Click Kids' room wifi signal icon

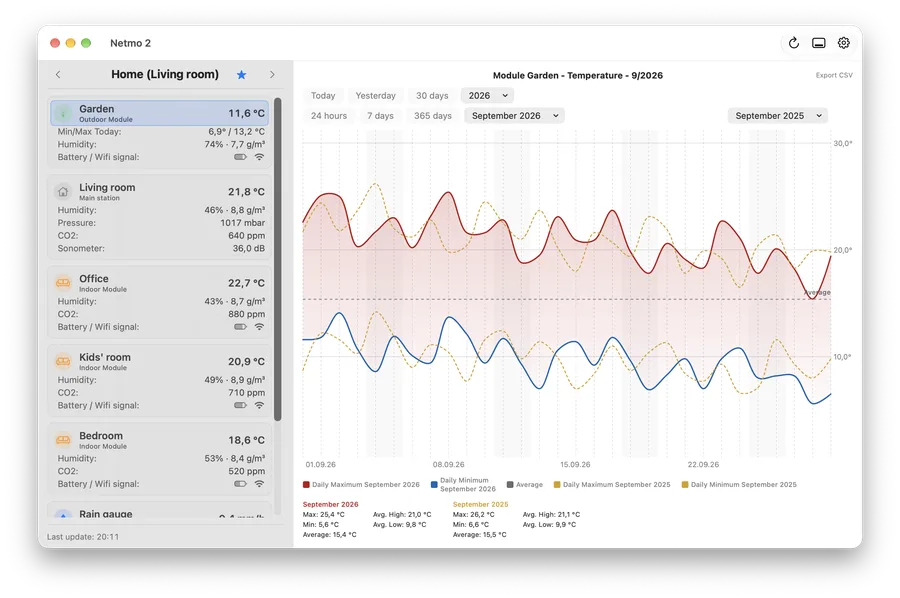tap(259, 406)
